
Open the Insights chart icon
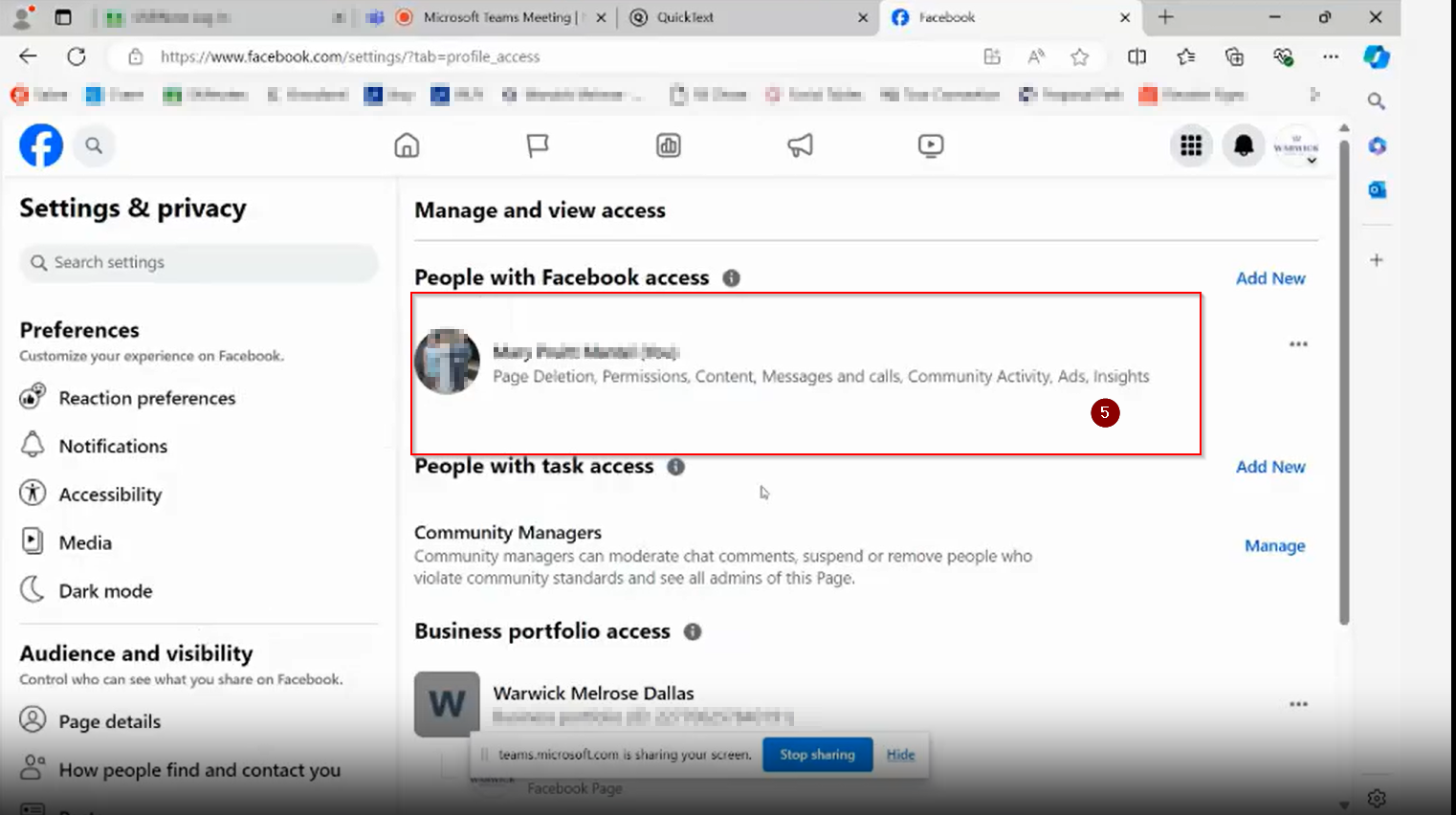coord(669,145)
